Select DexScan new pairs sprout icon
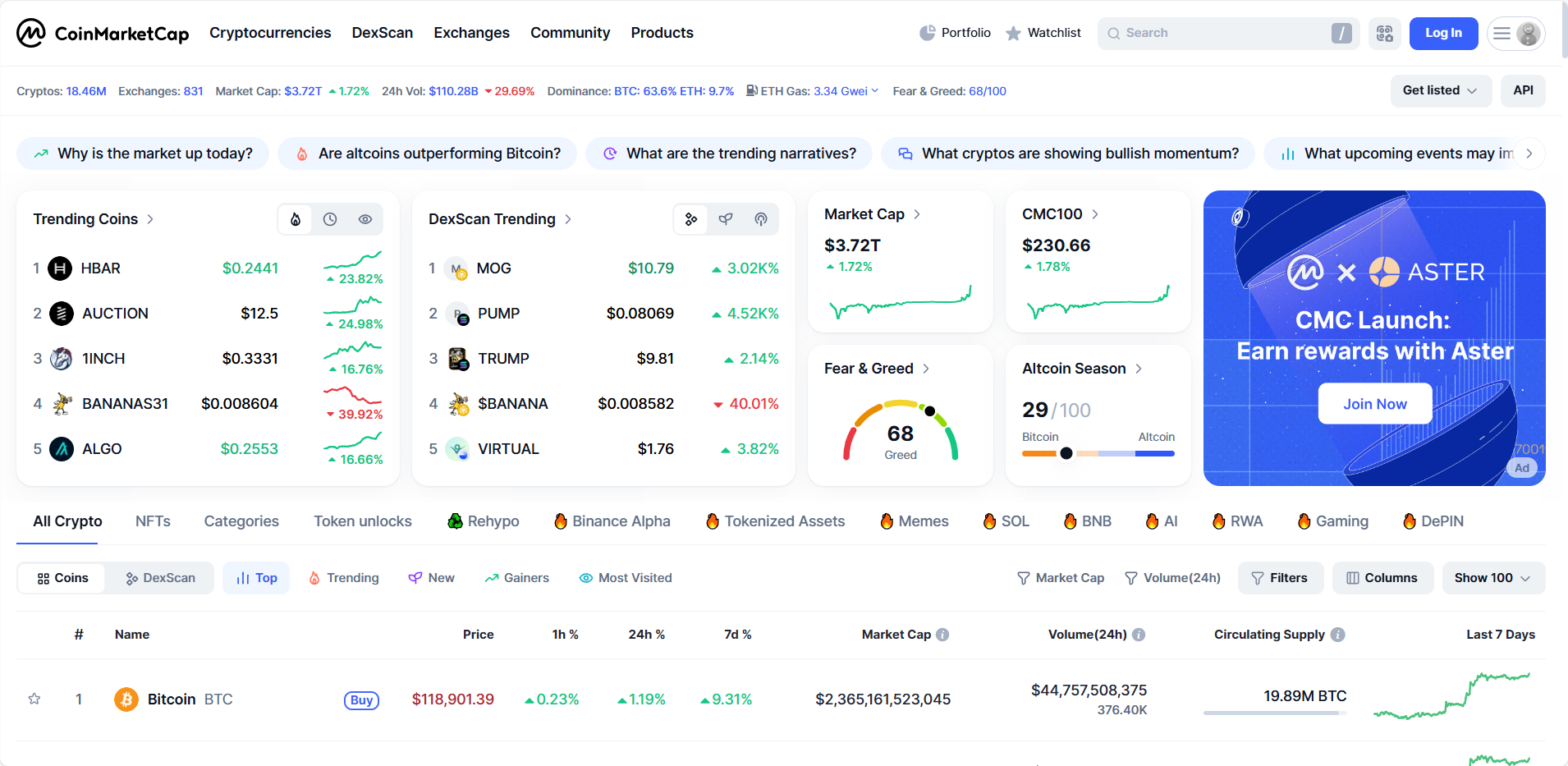Viewport: 1568px width, 766px height. [726, 219]
